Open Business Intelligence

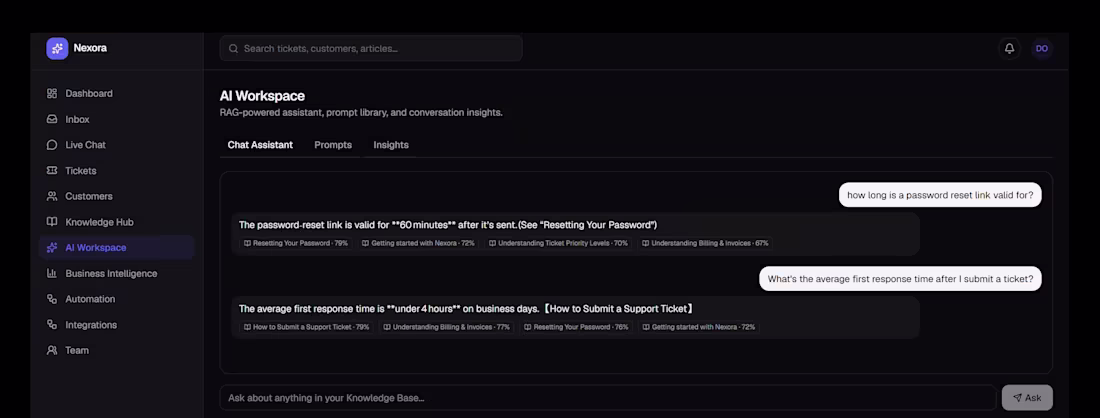coord(116,274)
